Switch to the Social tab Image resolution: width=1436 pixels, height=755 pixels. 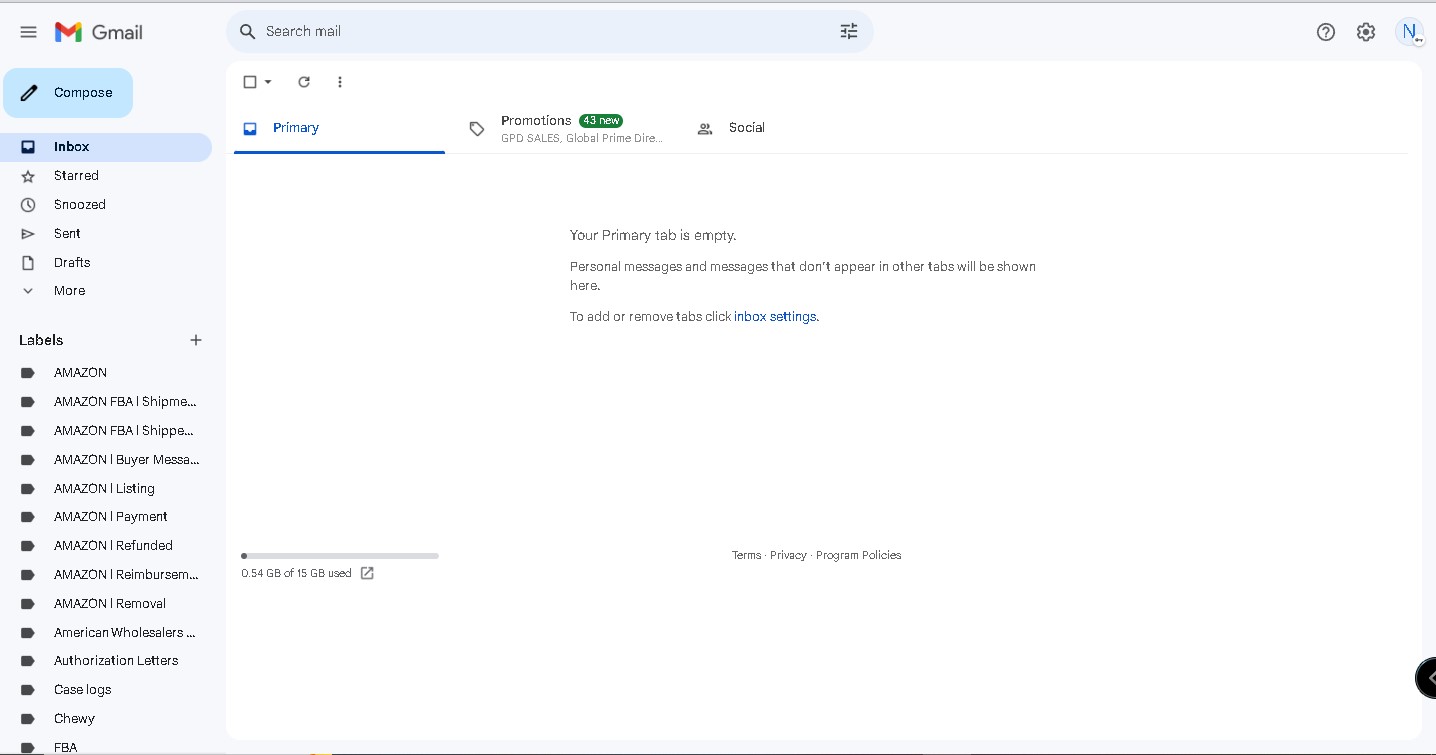[795, 128]
